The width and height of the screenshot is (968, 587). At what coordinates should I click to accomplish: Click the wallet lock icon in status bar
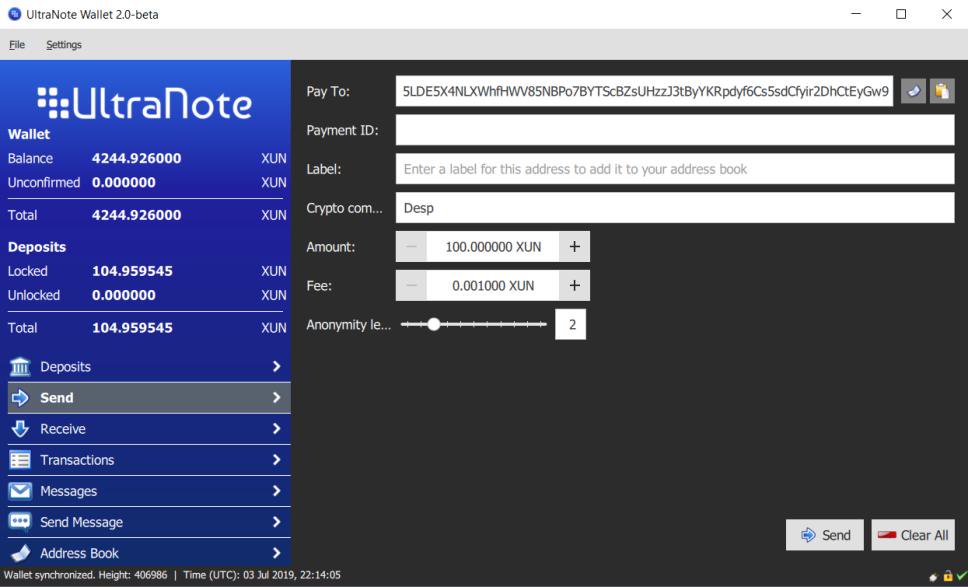tap(947, 577)
